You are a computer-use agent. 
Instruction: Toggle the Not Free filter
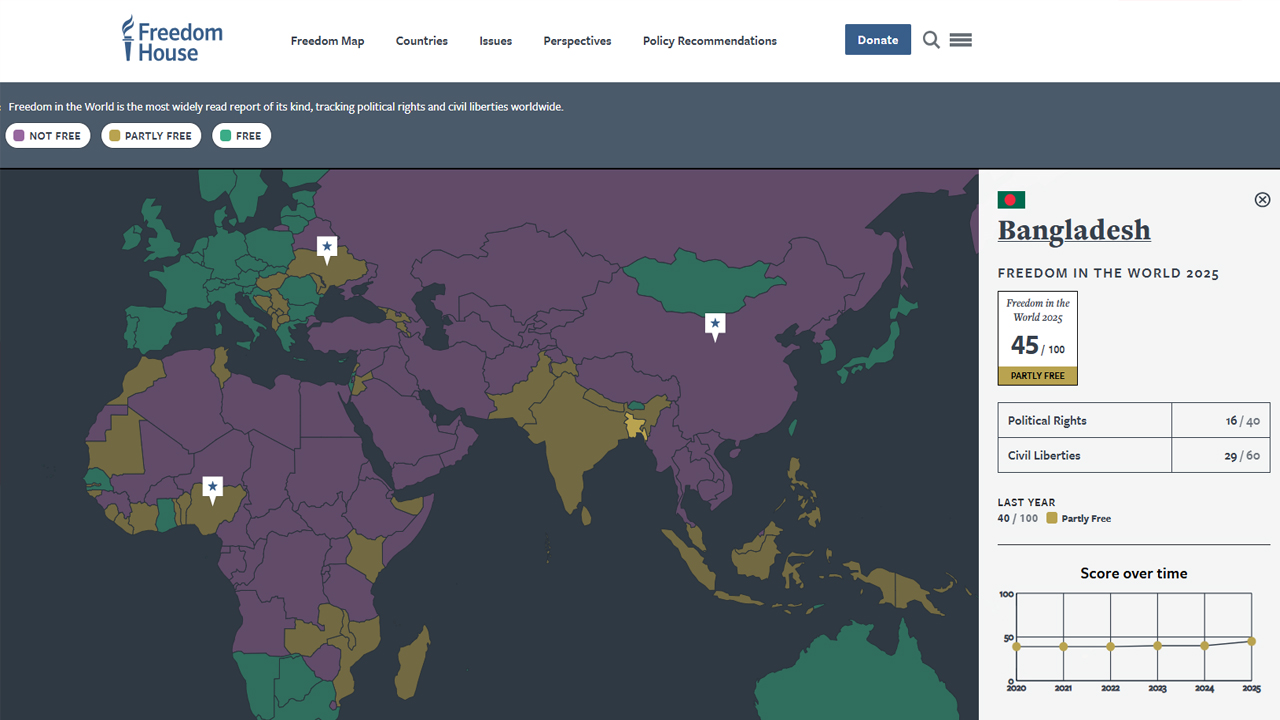[x=48, y=136]
